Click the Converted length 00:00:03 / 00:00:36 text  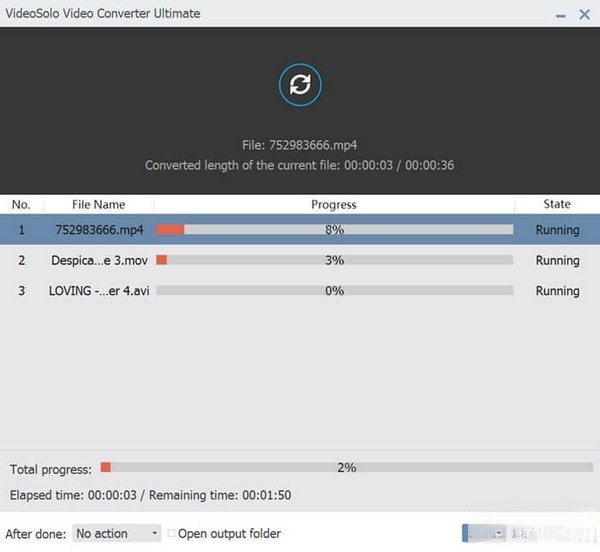click(300, 165)
